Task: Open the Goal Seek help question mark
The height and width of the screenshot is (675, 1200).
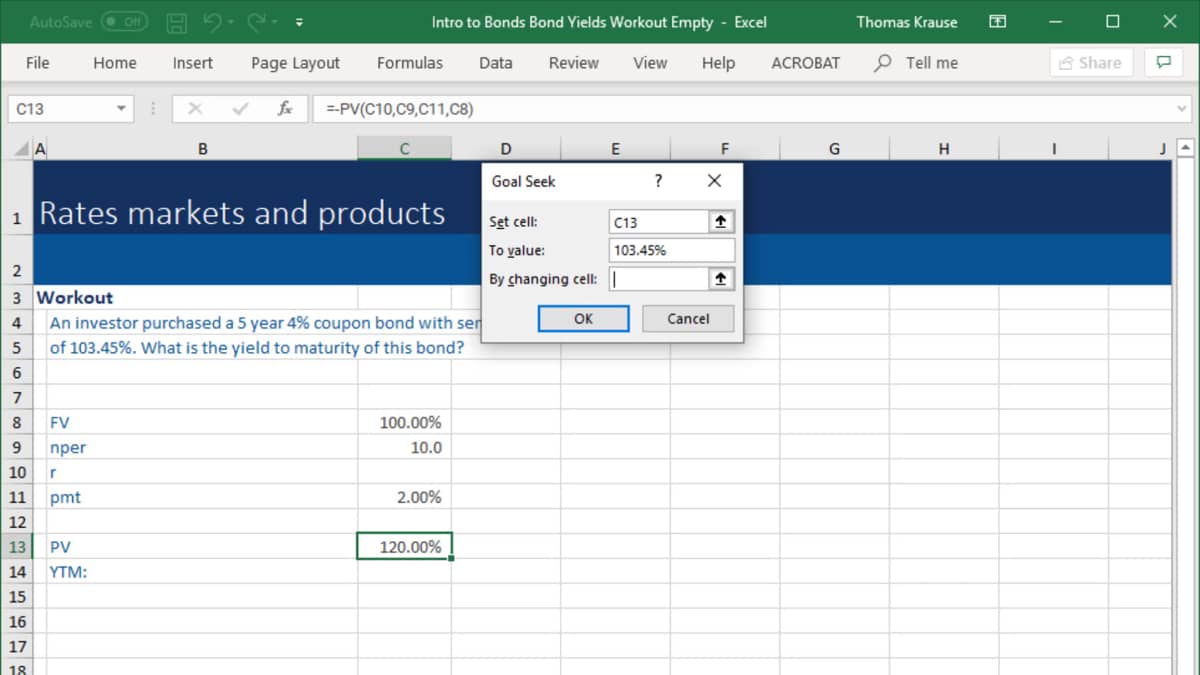Action: point(658,181)
